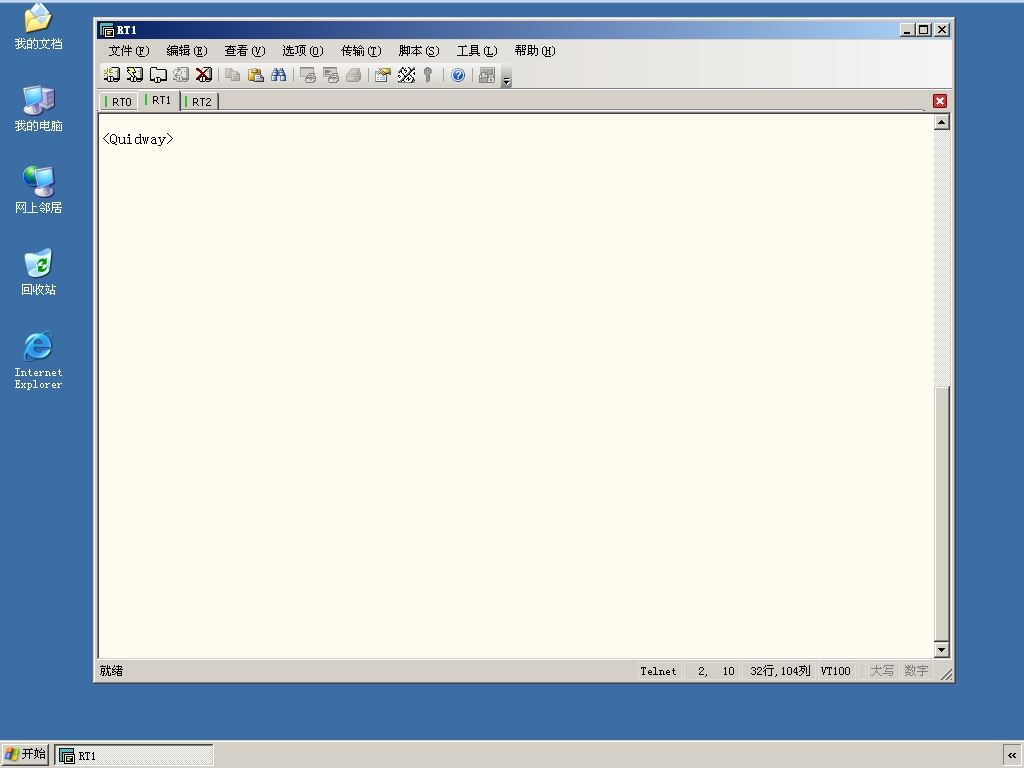Click the Print Screen icon
The width and height of the screenshot is (1024, 768).
(x=308, y=75)
